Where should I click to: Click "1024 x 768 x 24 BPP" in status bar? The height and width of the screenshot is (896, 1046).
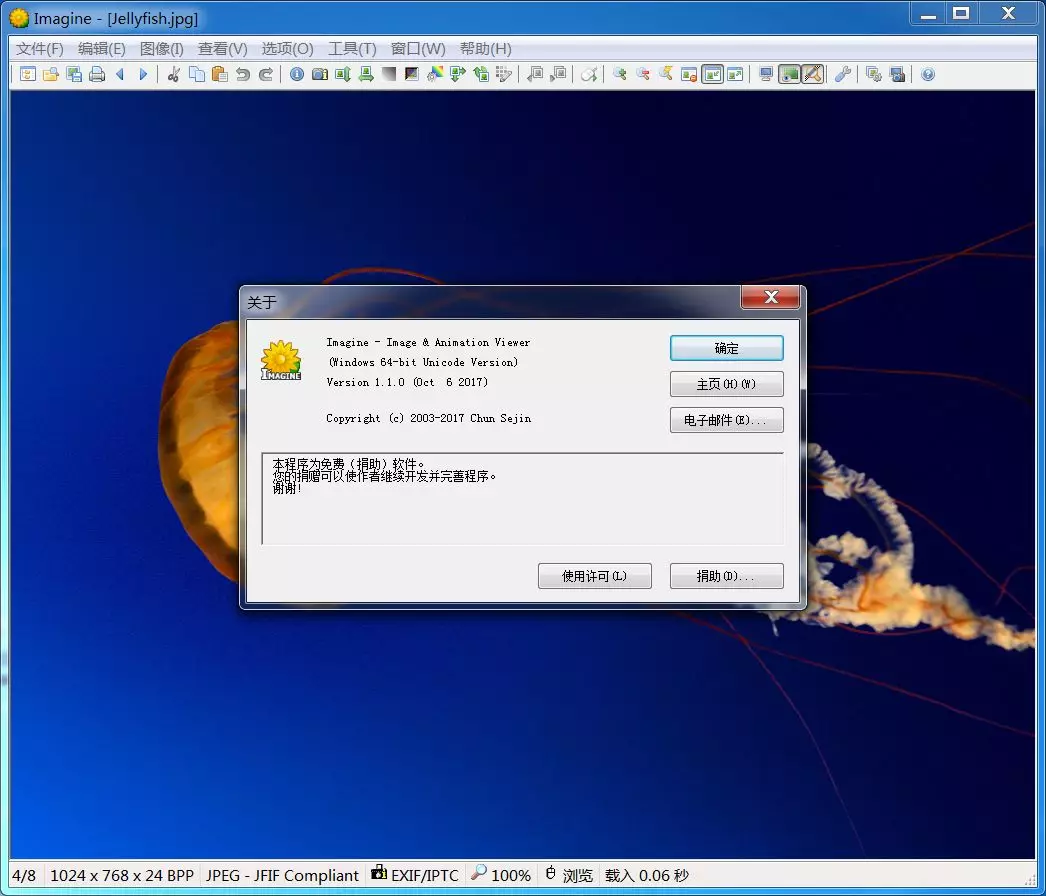pos(121,875)
